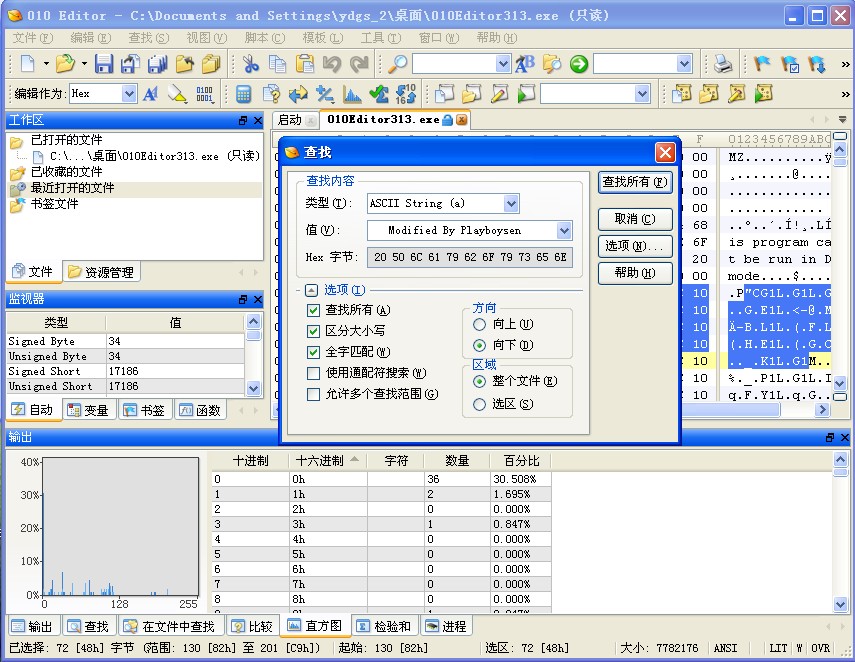Open the Open file dropdown arrow
855x662 pixels.
[84, 64]
